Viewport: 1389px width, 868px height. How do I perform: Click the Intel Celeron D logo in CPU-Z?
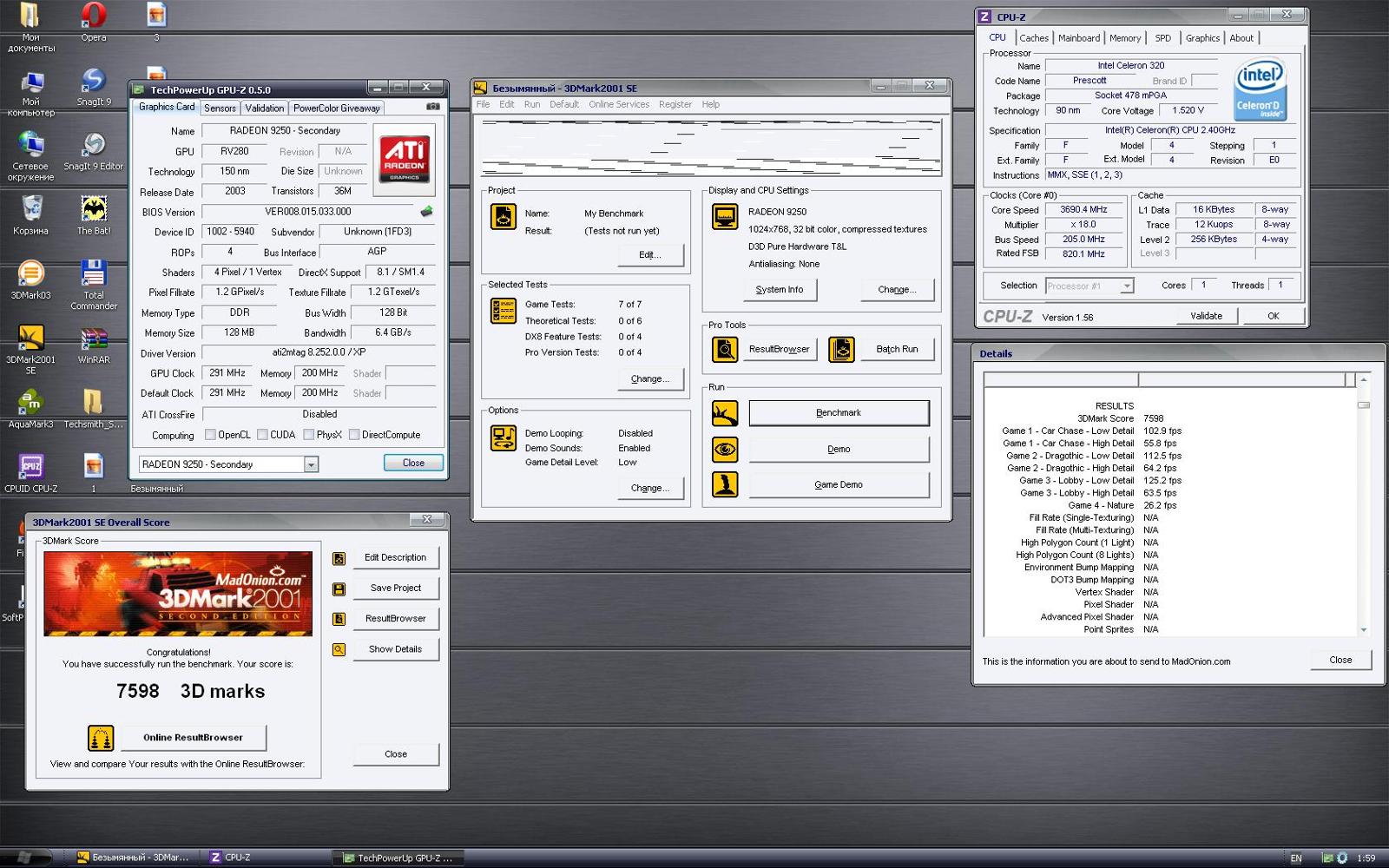point(1260,91)
